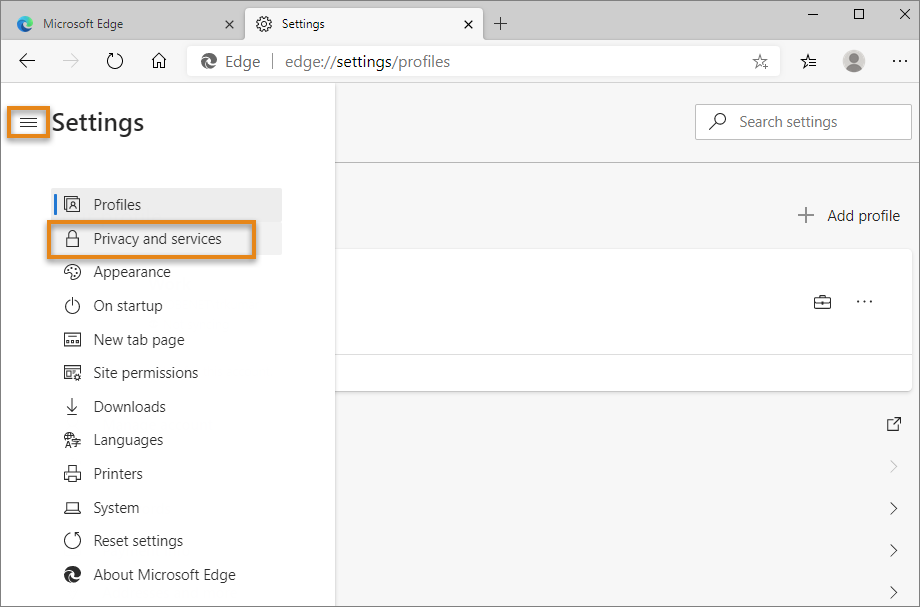The image size is (920, 607).
Task: Open the Edge ellipsis menu
Action: tap(899, 62)
